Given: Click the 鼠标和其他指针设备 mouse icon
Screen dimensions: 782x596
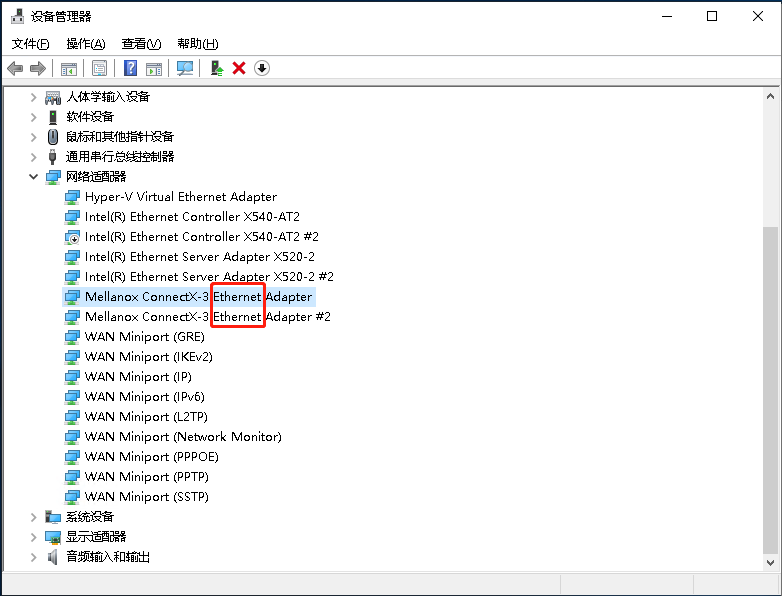Looking at the screenshot, I should (x=53, y=137).
